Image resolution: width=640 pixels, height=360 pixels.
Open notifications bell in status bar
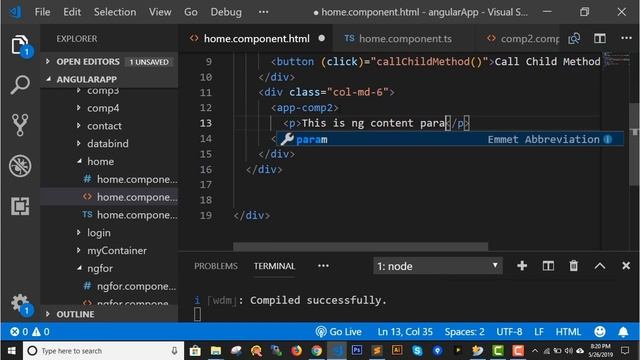(623, 331)
